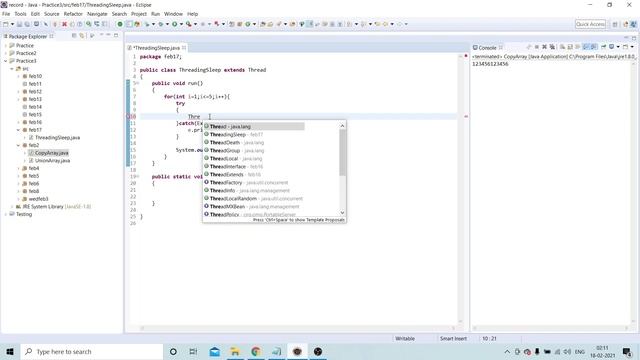
Task: Click the Run External Tools icon
Action: coord(189,24)
